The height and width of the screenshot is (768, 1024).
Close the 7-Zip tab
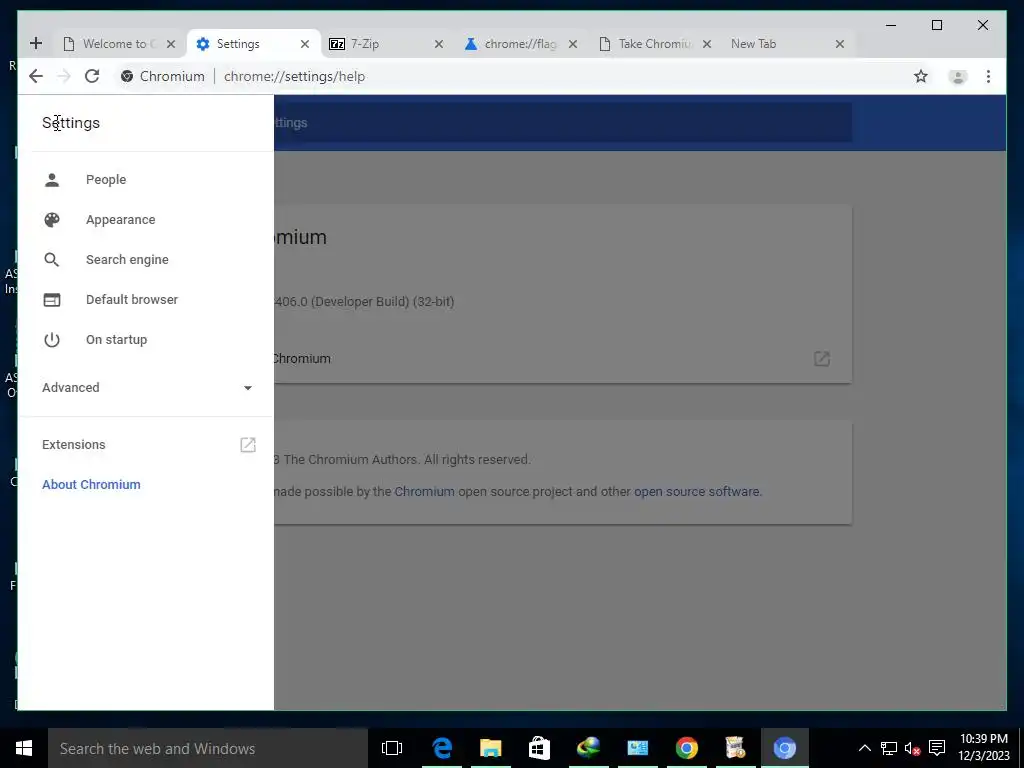[438, 44]
